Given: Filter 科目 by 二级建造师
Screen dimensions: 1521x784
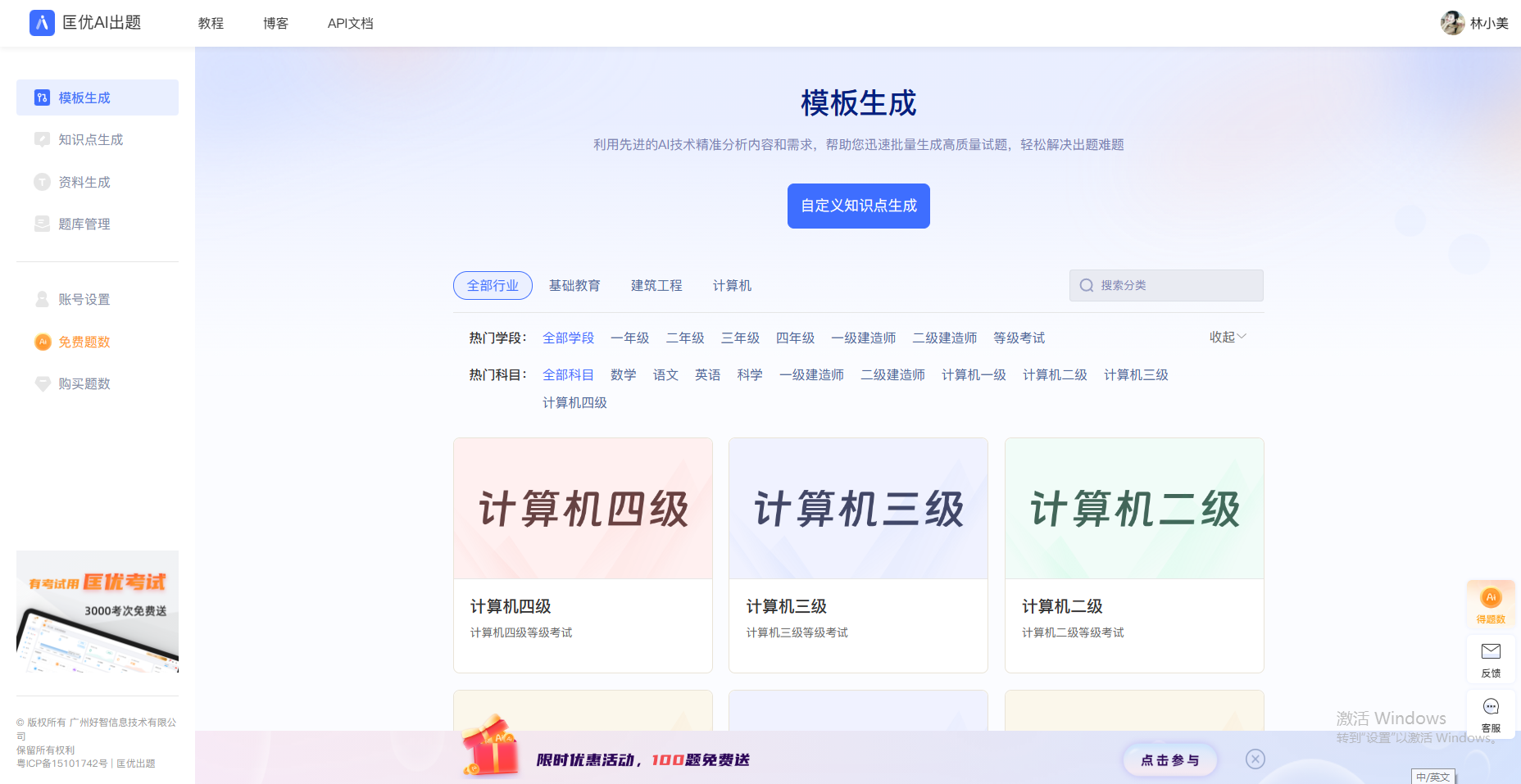Looking at the screenshot, I should 892,374.
